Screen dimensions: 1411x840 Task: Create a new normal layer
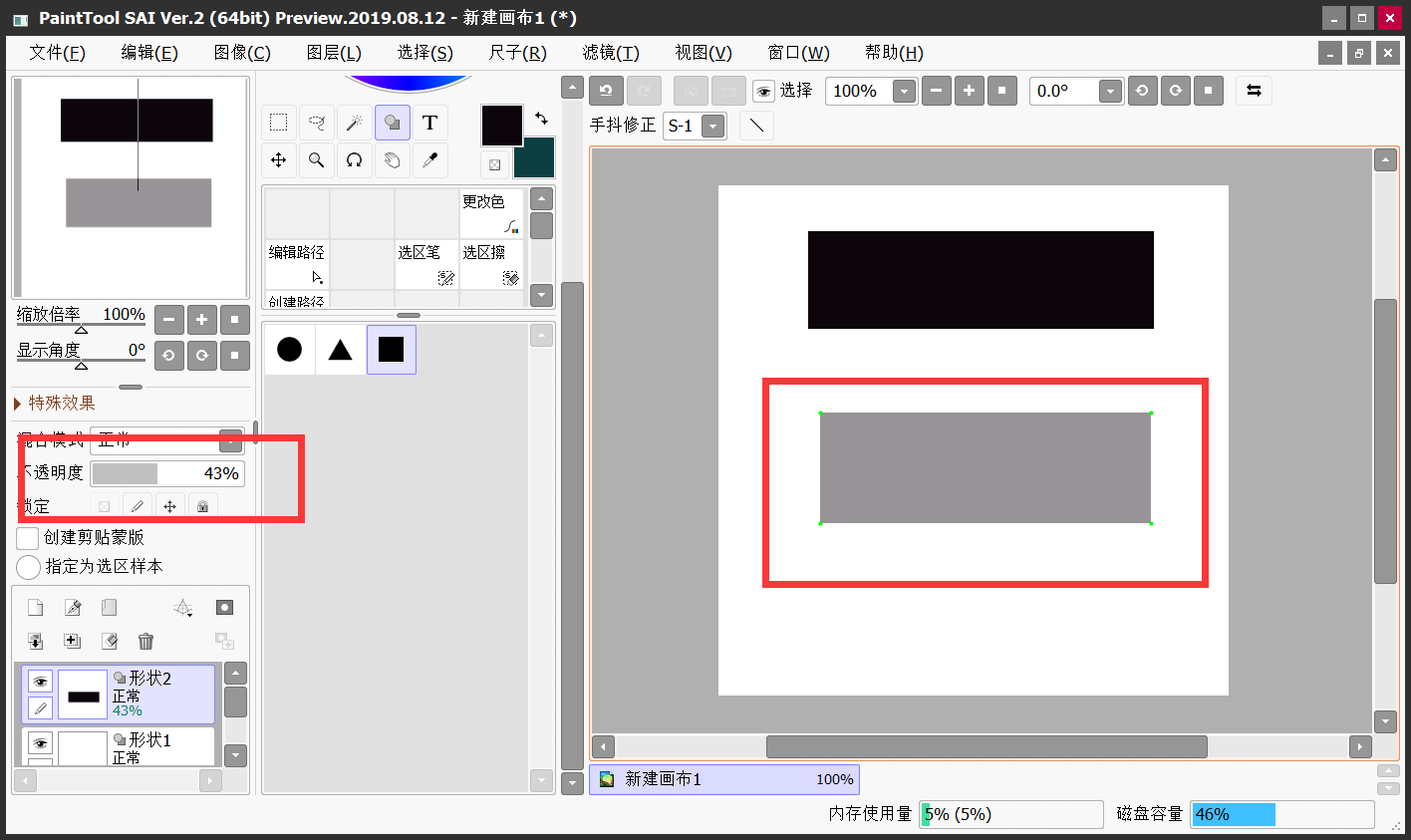(x=35, y=608)
